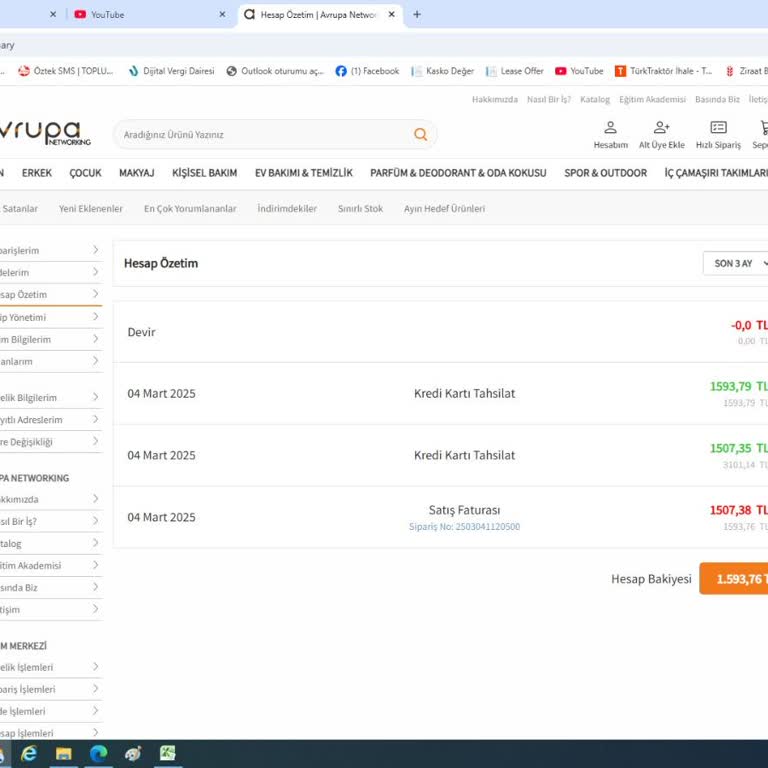Click the Alt Üye Ekle icon
The width and height of the screenshot is (768, 768).
661,135
